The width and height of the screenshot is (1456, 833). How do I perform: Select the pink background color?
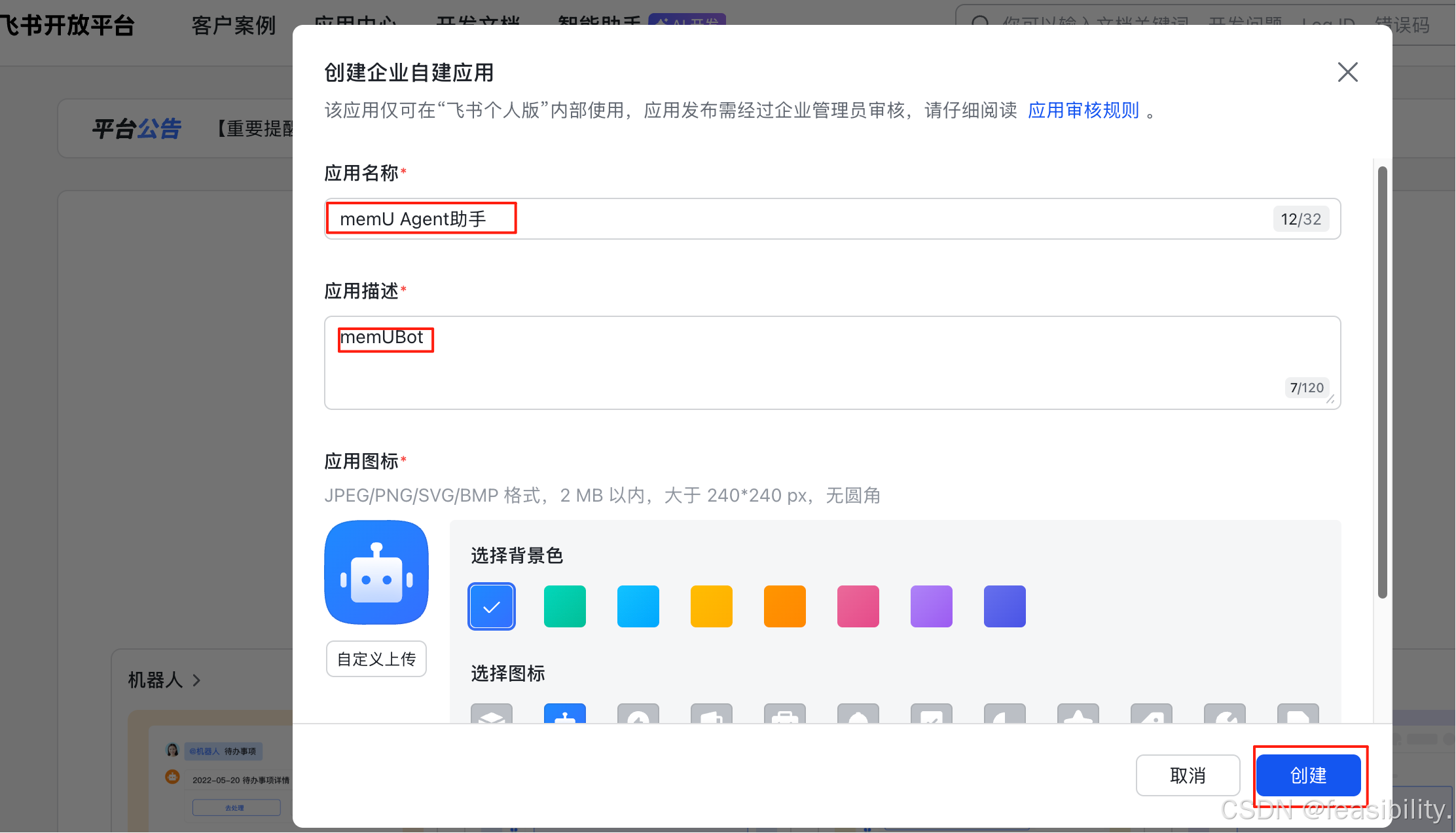(x=858, y=606)
